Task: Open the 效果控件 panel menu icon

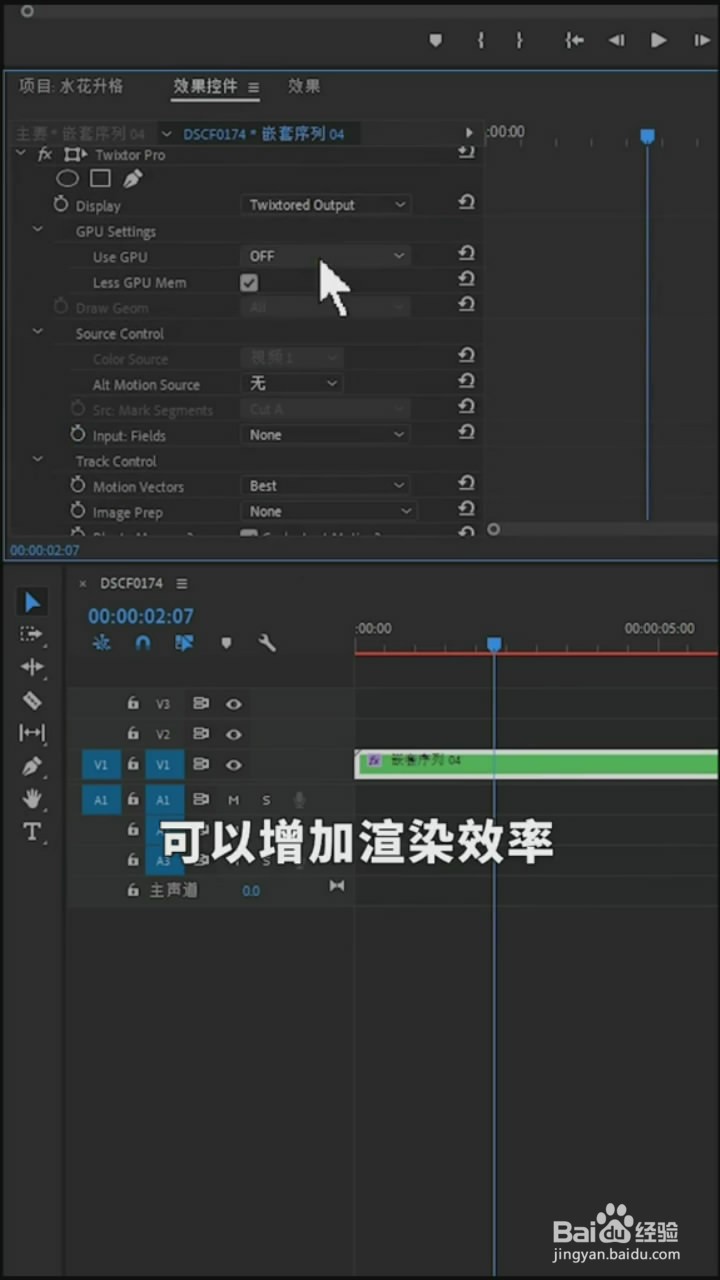Action: tap(253, 87)
